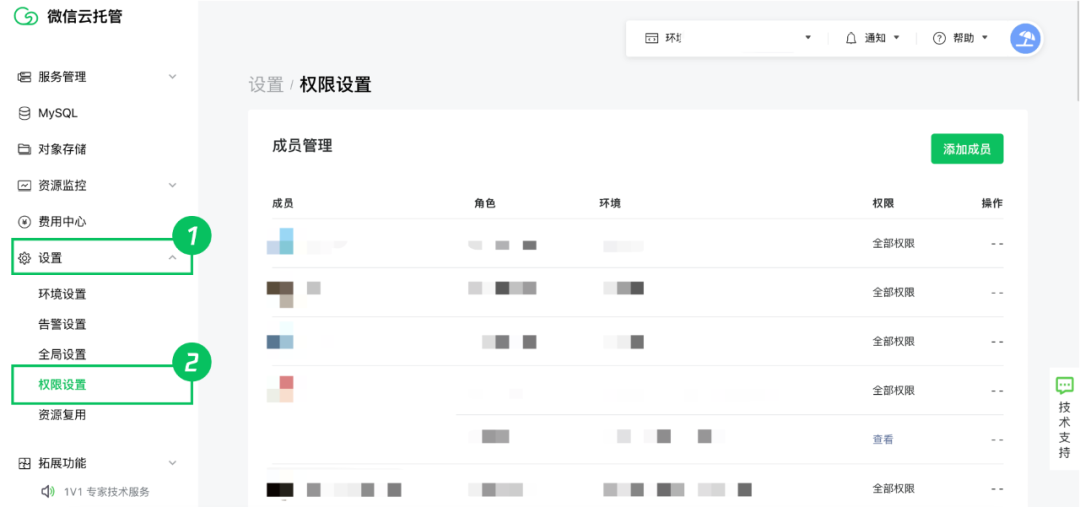Select the 资源复用 submenu item
Screen dimensions: 1080x507
click(x=62, y=415)
